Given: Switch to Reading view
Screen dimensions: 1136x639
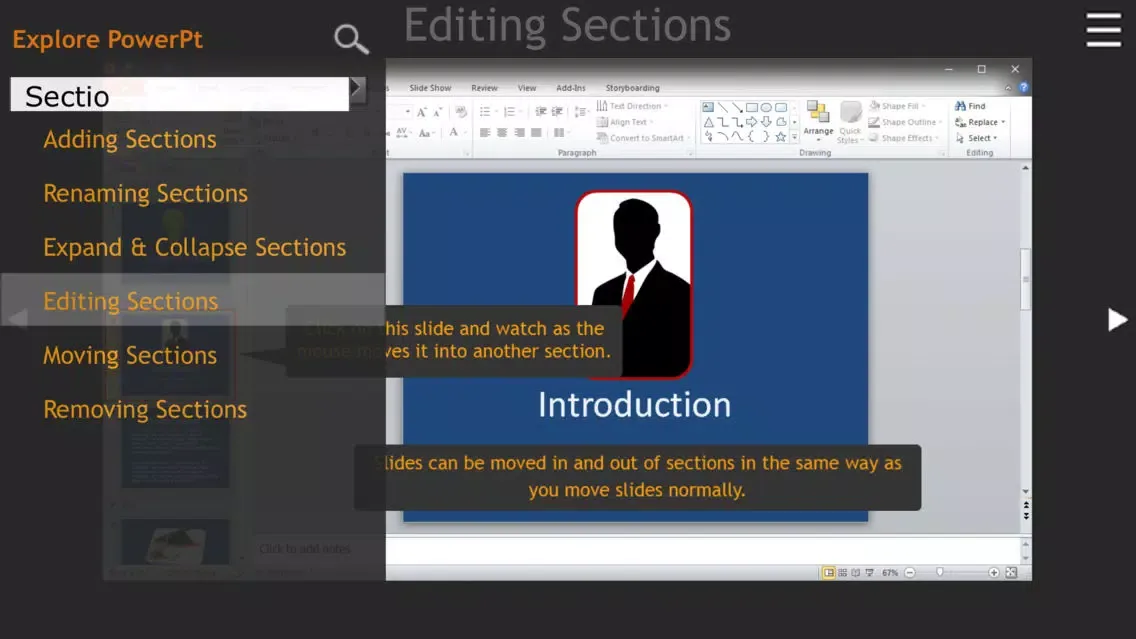Looking at the screenshot, I should [x=856, y=572].
